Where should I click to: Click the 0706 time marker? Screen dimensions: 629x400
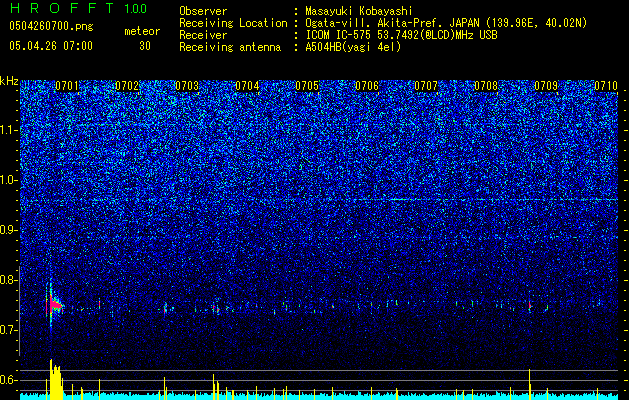pos(367,86)
